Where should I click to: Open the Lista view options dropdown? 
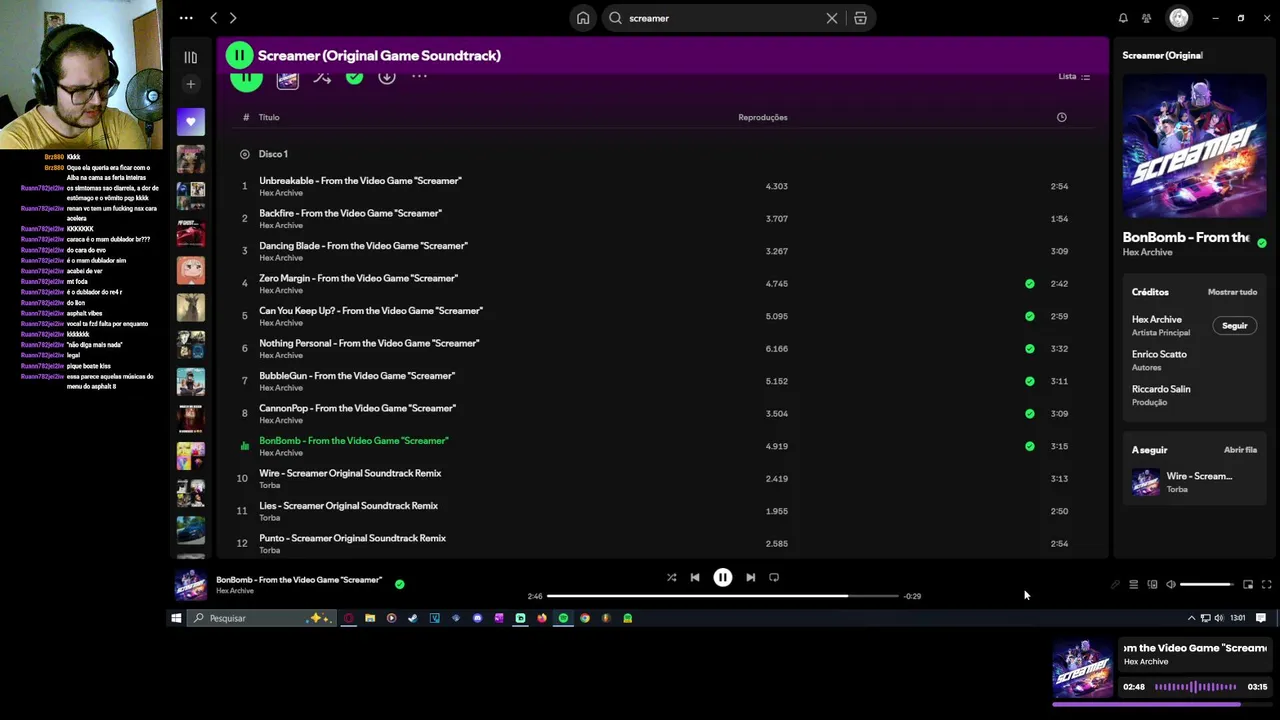point(1074,77)
